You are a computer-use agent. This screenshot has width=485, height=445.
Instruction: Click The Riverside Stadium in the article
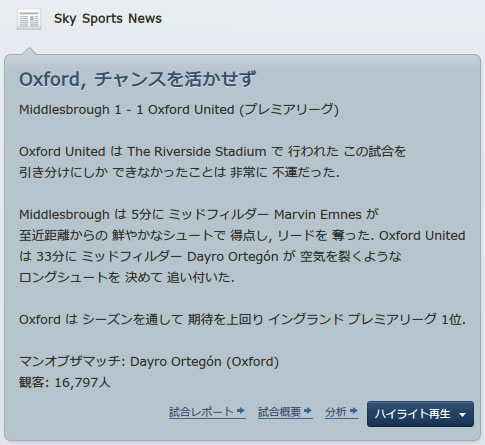(x=197, y=152)
